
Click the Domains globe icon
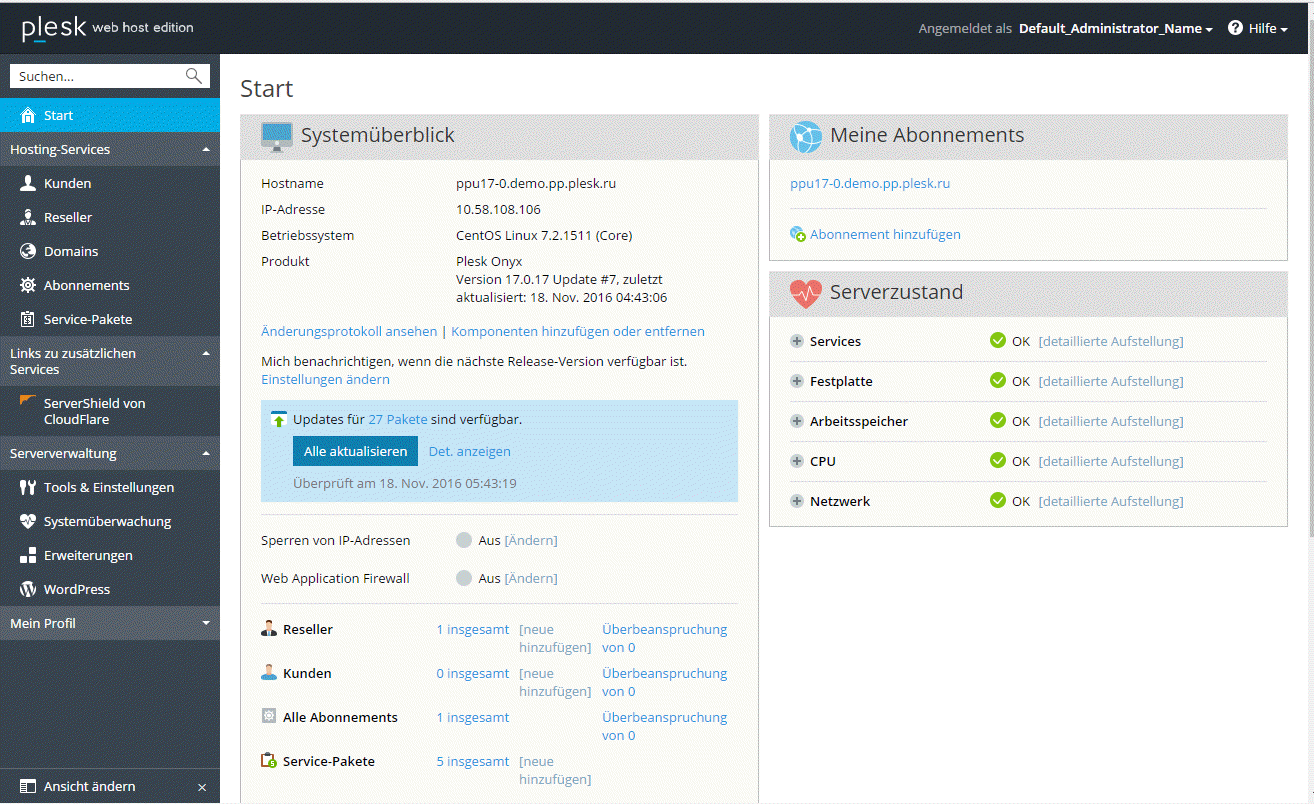pyautogui.click(x=28, y=251)
